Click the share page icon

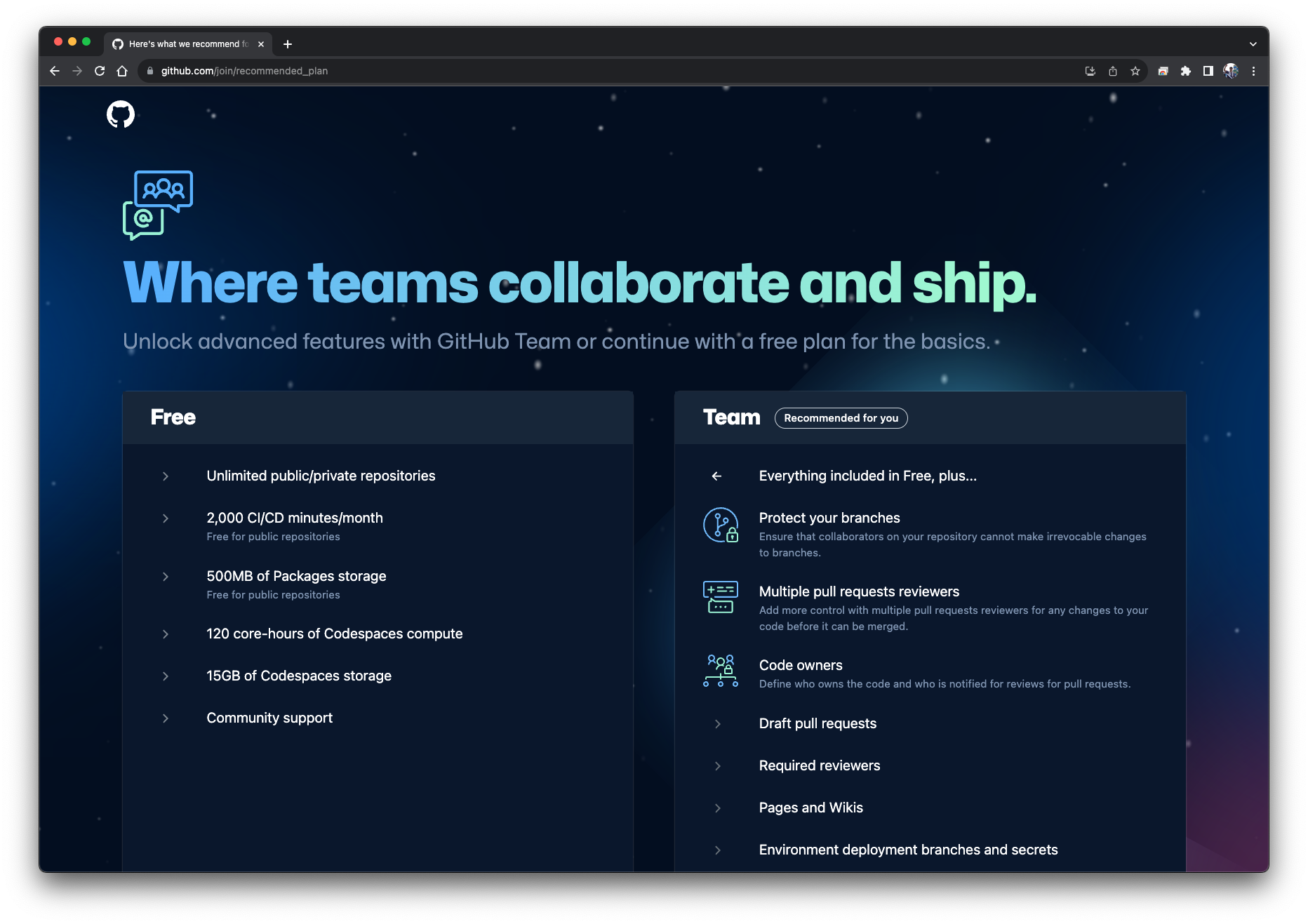click(x=1113, y=71)
